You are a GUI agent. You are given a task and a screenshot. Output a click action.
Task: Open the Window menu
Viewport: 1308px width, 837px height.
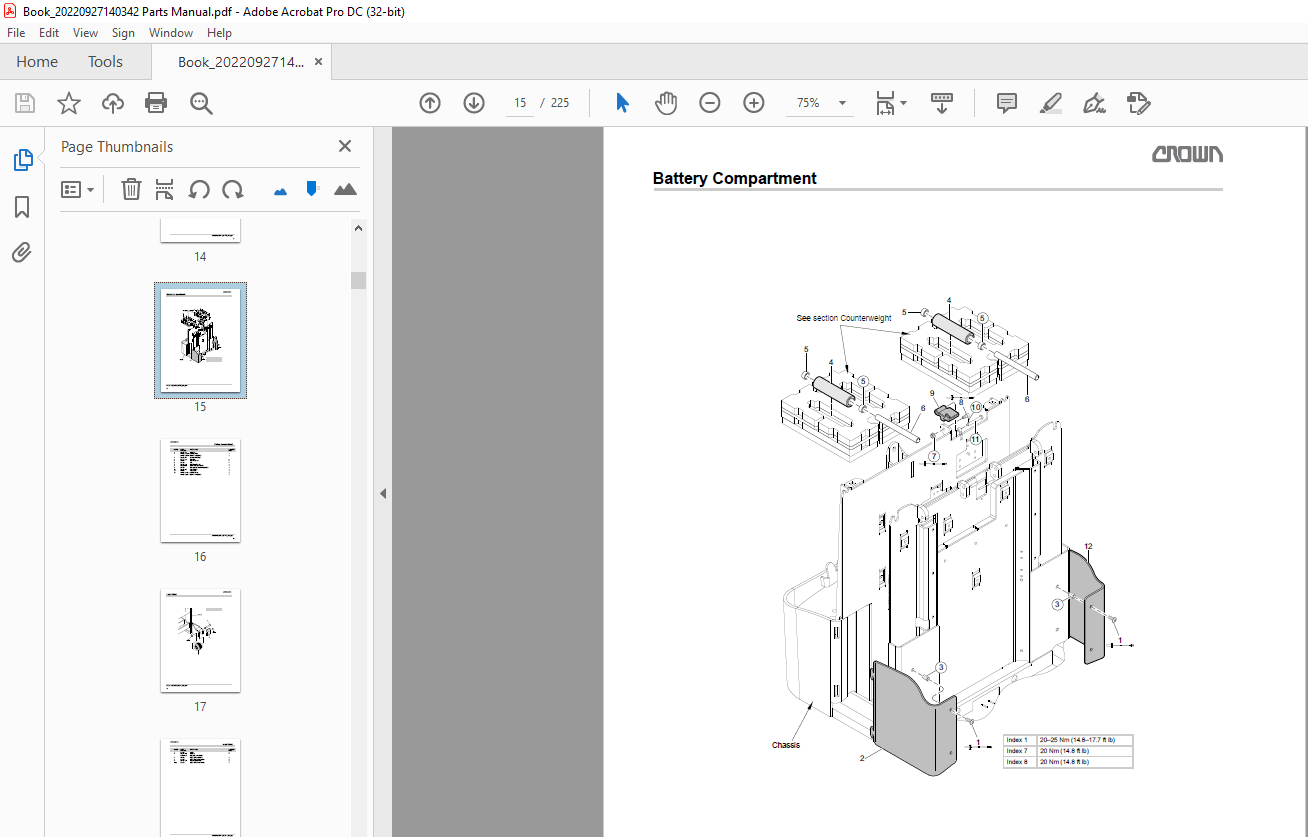click(x=171, y=33)
